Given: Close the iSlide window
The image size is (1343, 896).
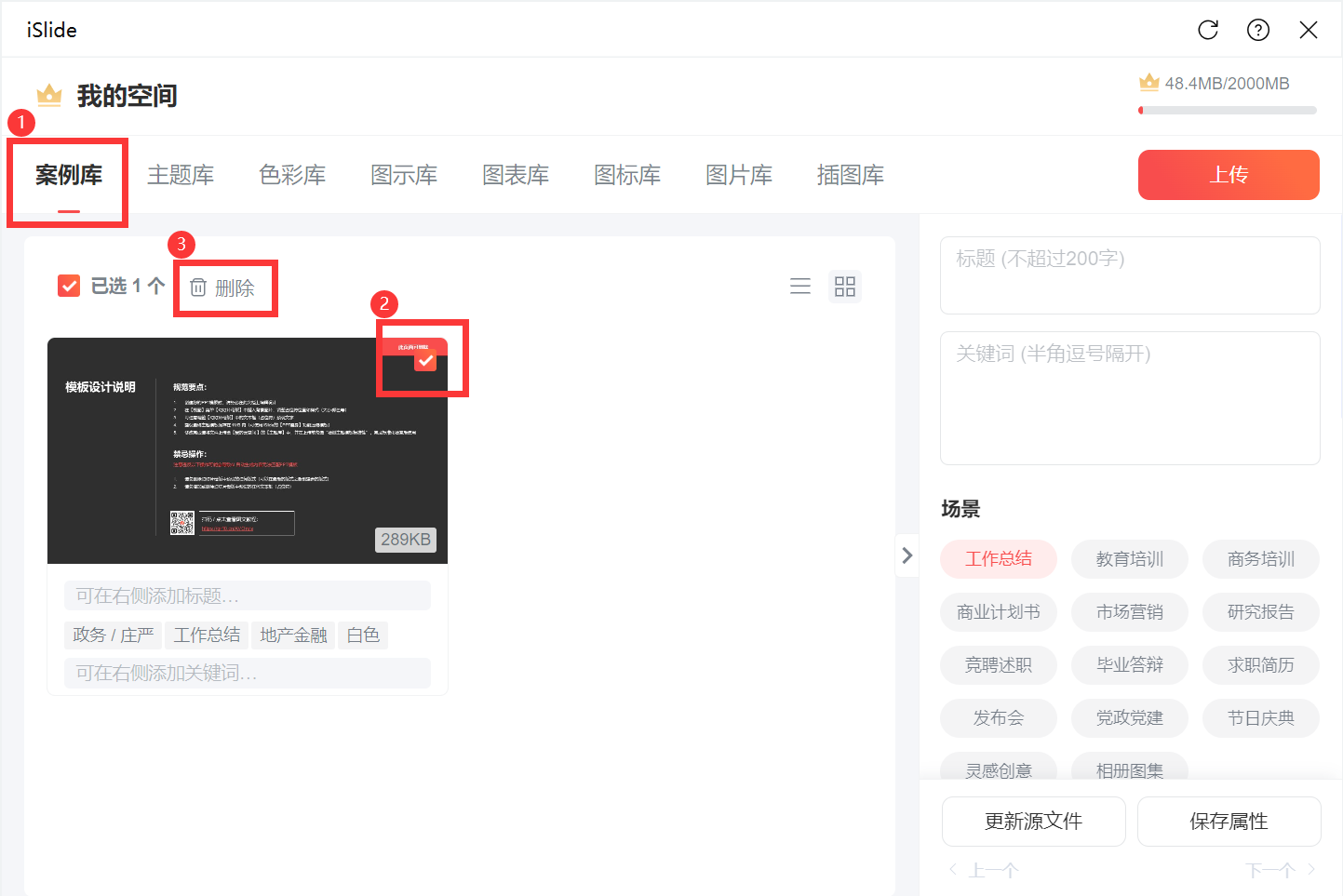Looking at the screenshot, I should (x=1309, y=30).
